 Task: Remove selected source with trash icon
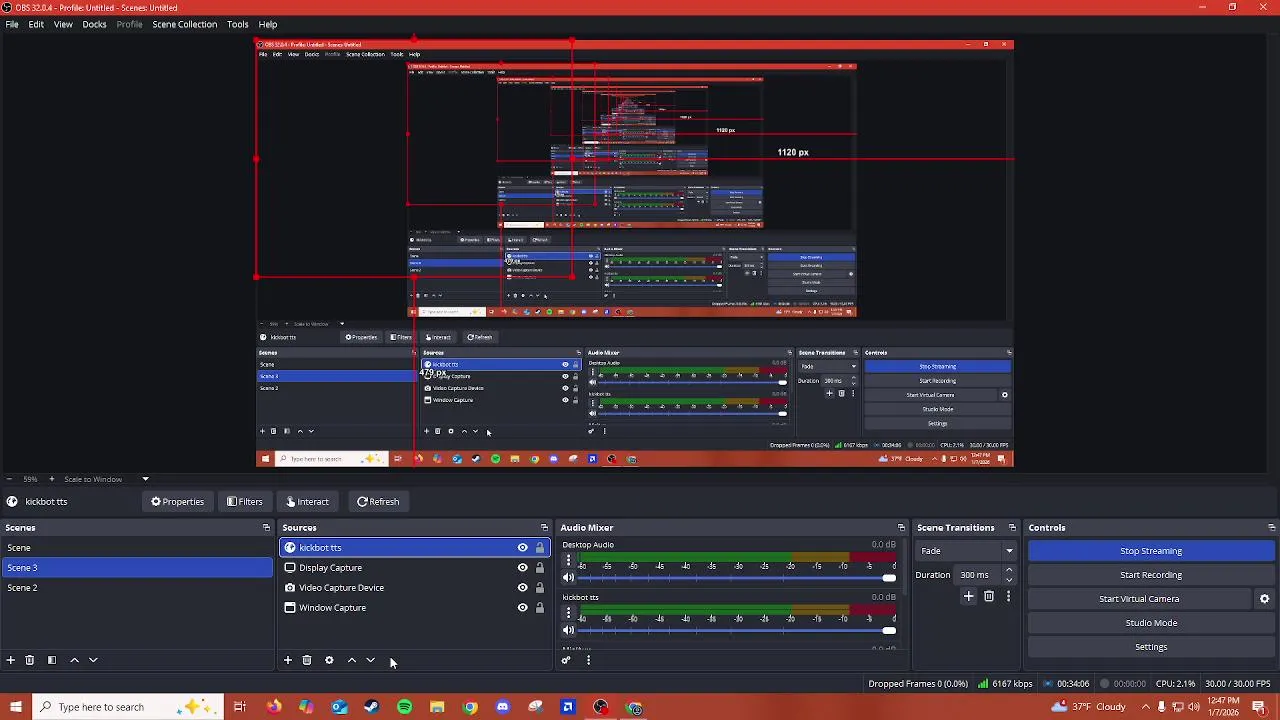pyautogui.click(x=307, y=660)
